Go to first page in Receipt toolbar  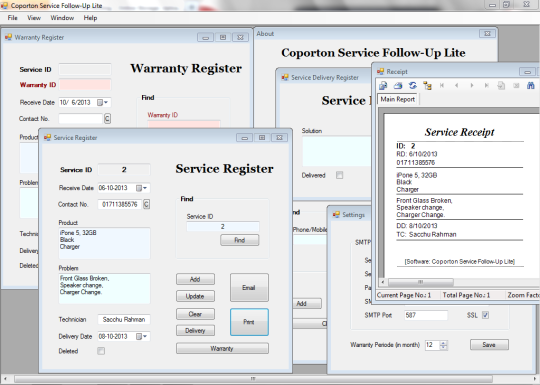point(442,85)
